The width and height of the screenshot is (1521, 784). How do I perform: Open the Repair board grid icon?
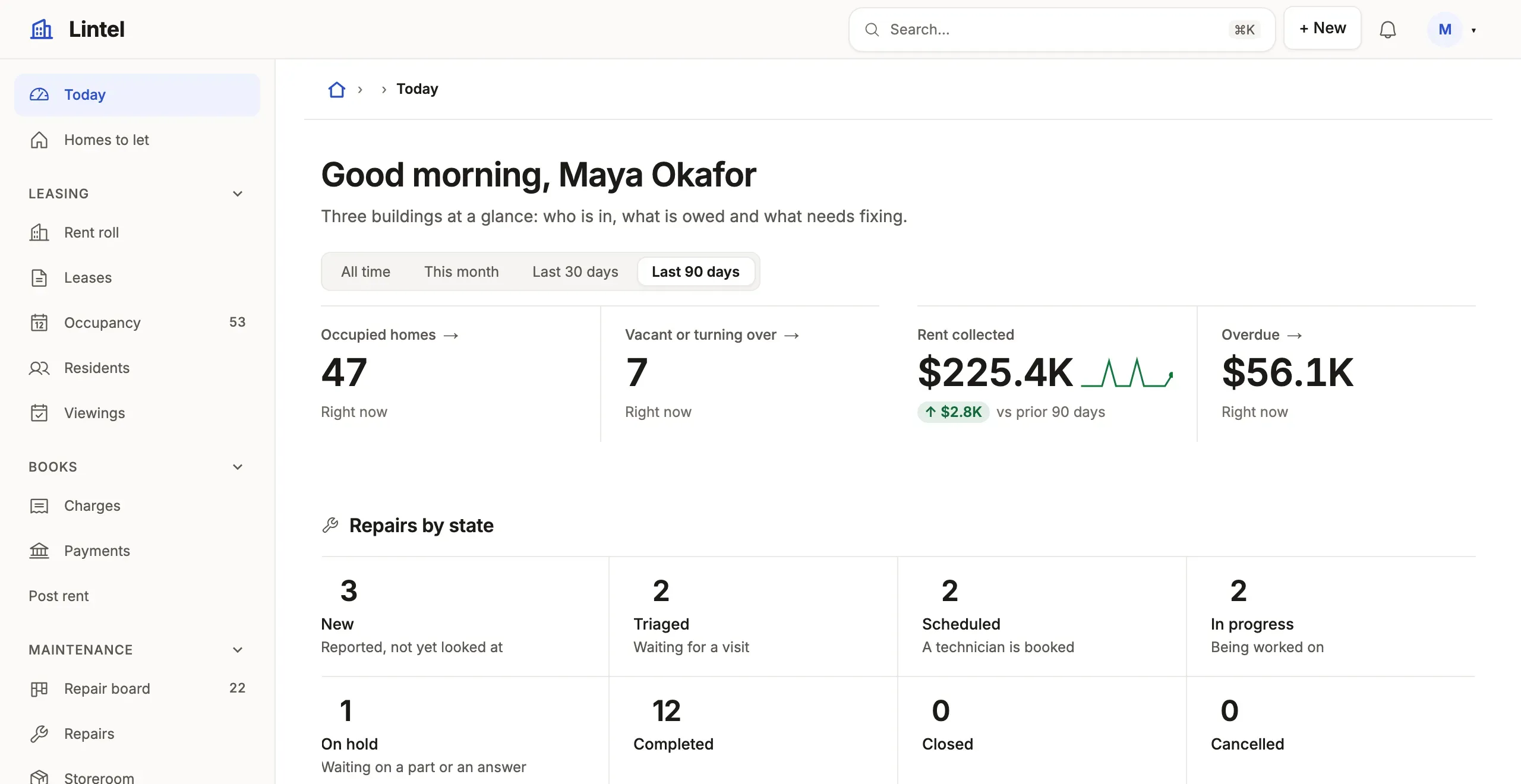(39, 688)
